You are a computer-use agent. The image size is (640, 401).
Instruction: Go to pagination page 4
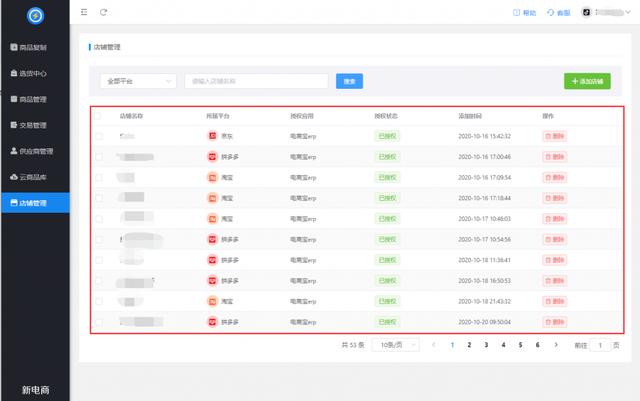click(503, 345)
